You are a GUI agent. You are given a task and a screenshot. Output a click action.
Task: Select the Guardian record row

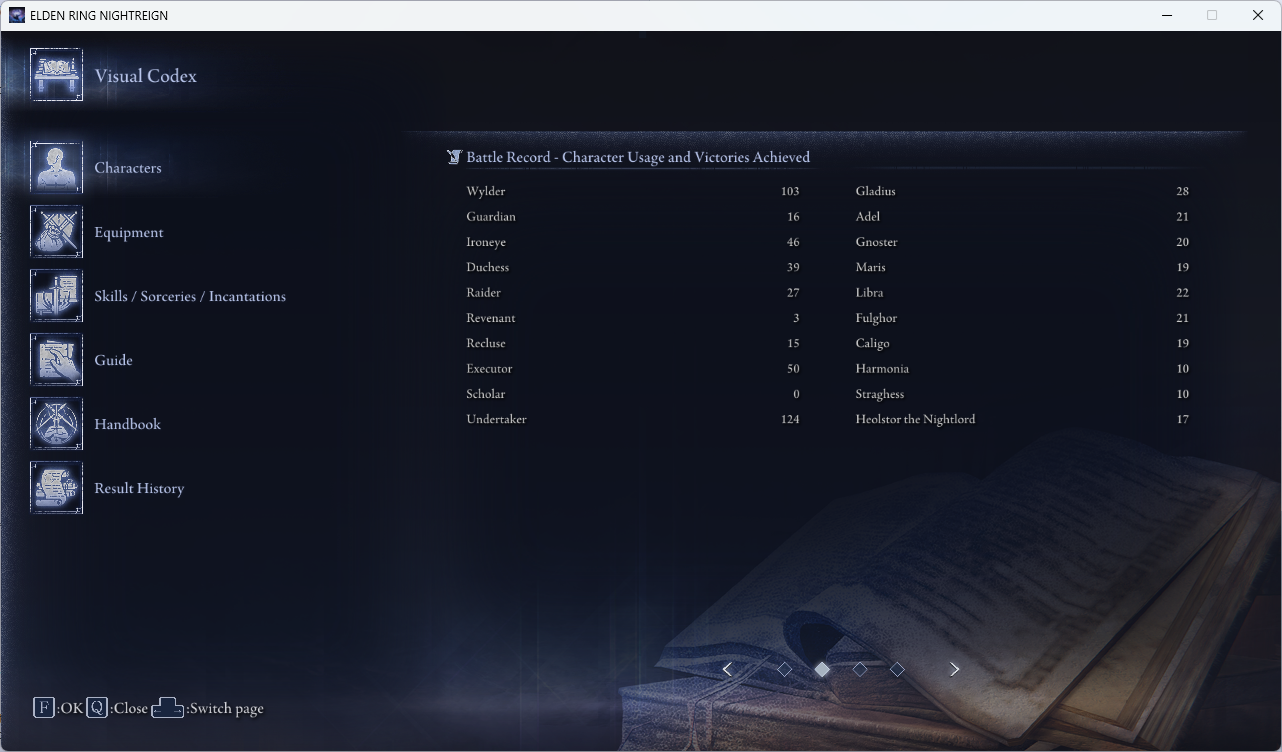(x=633, y=216)
